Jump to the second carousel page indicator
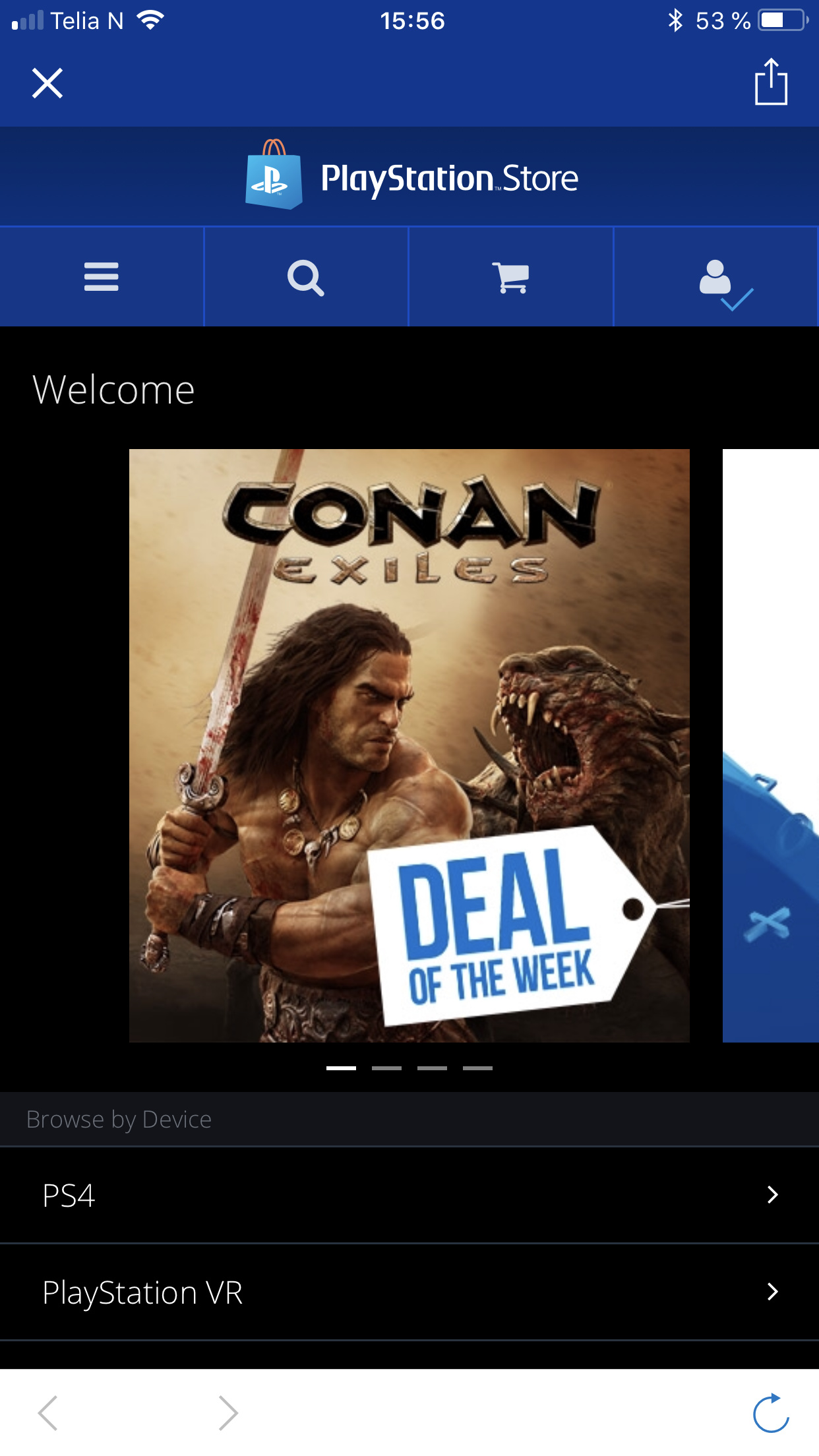 point(386,1068)
